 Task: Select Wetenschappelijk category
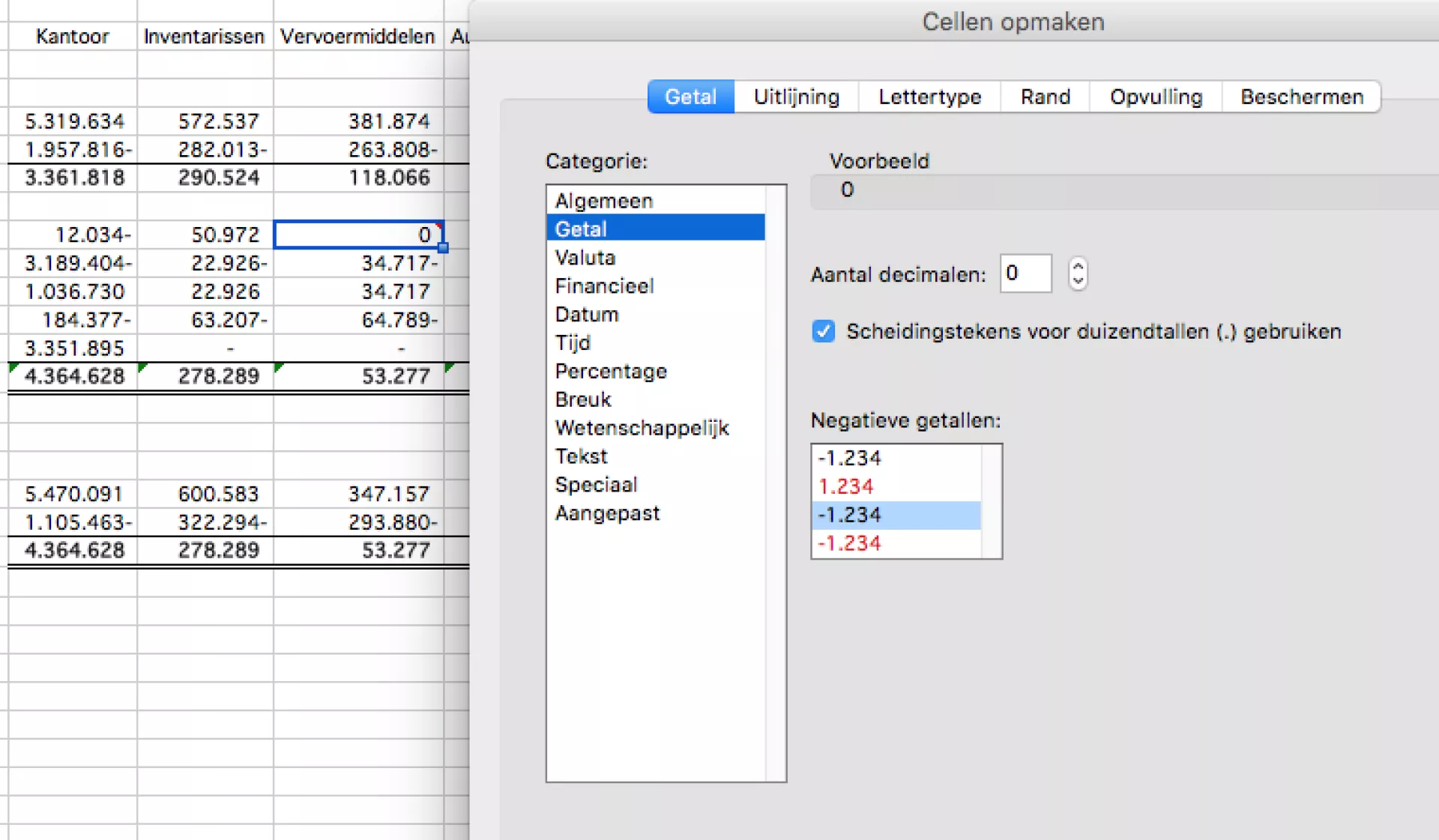coord(642,428)
